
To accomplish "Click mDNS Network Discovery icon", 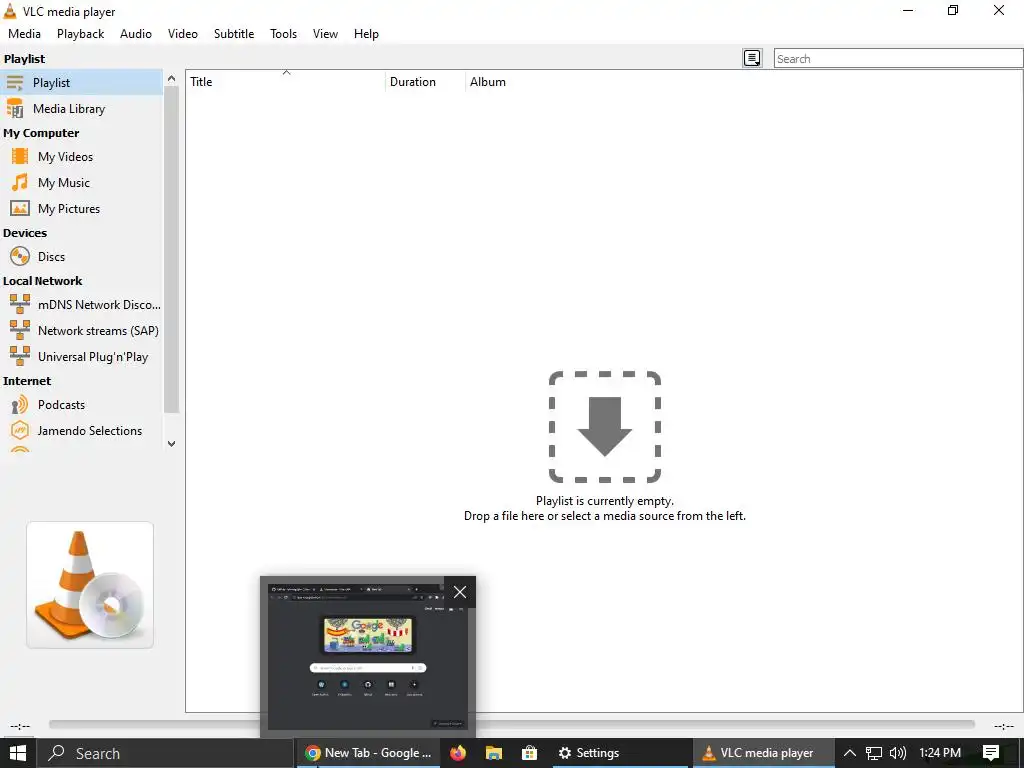I will 20,304.
